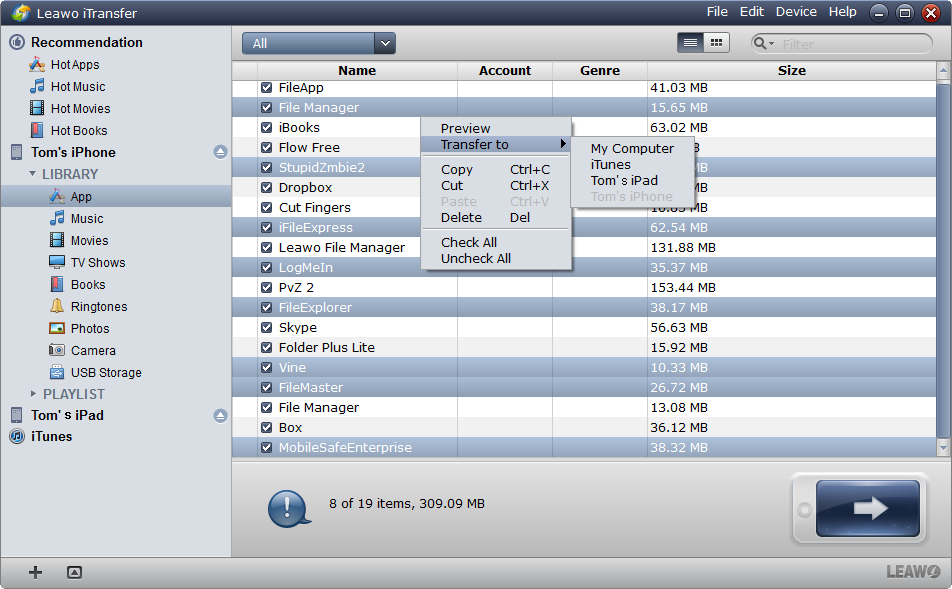Click the blue info exclamation icon
Image resolution: width=952 pixels, height=589 pixels.
pyautogui.click(x=288, y=508)
